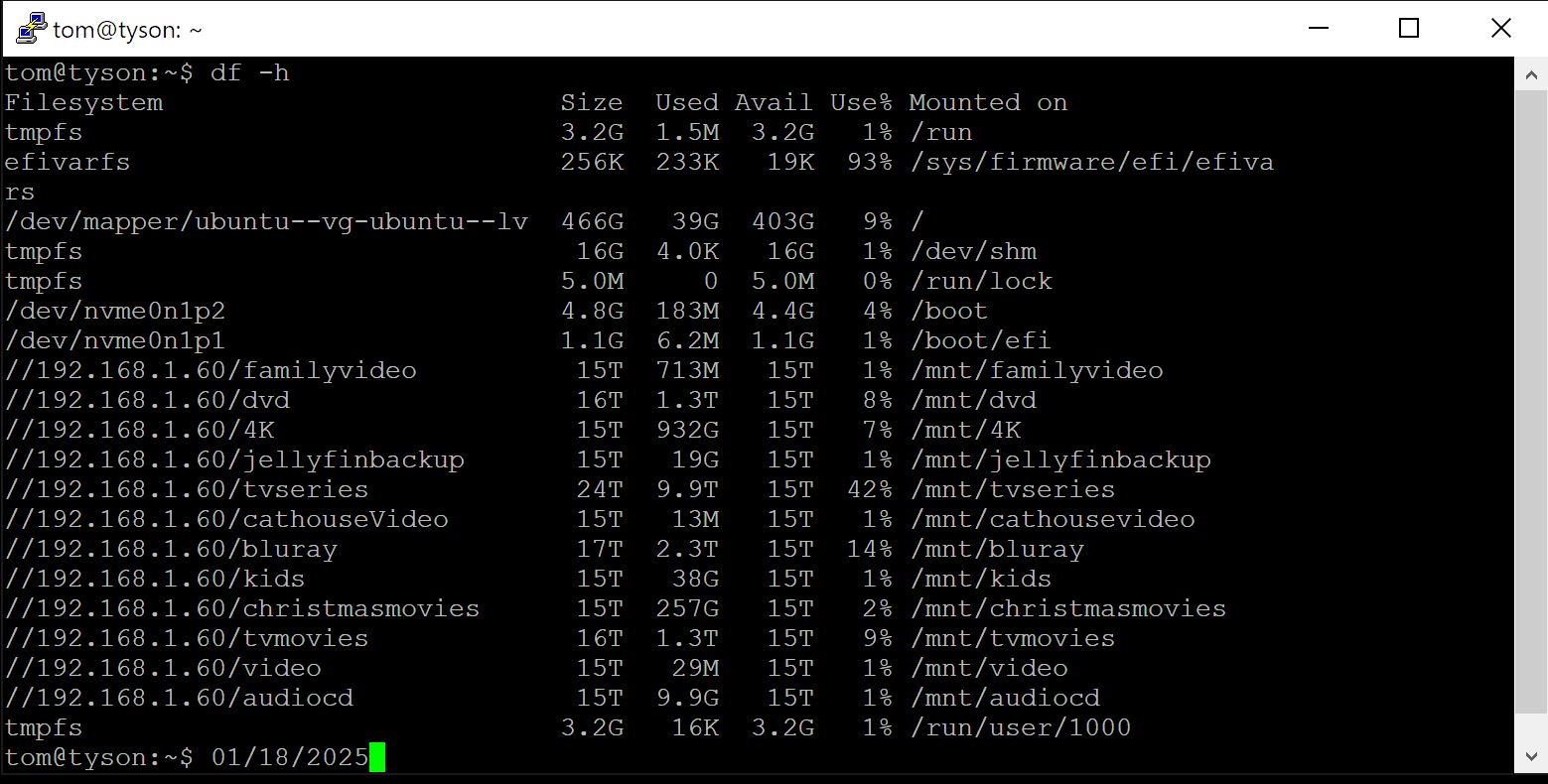
Task: Open the PuTTY system menu icon
Action: click(31, 28)
